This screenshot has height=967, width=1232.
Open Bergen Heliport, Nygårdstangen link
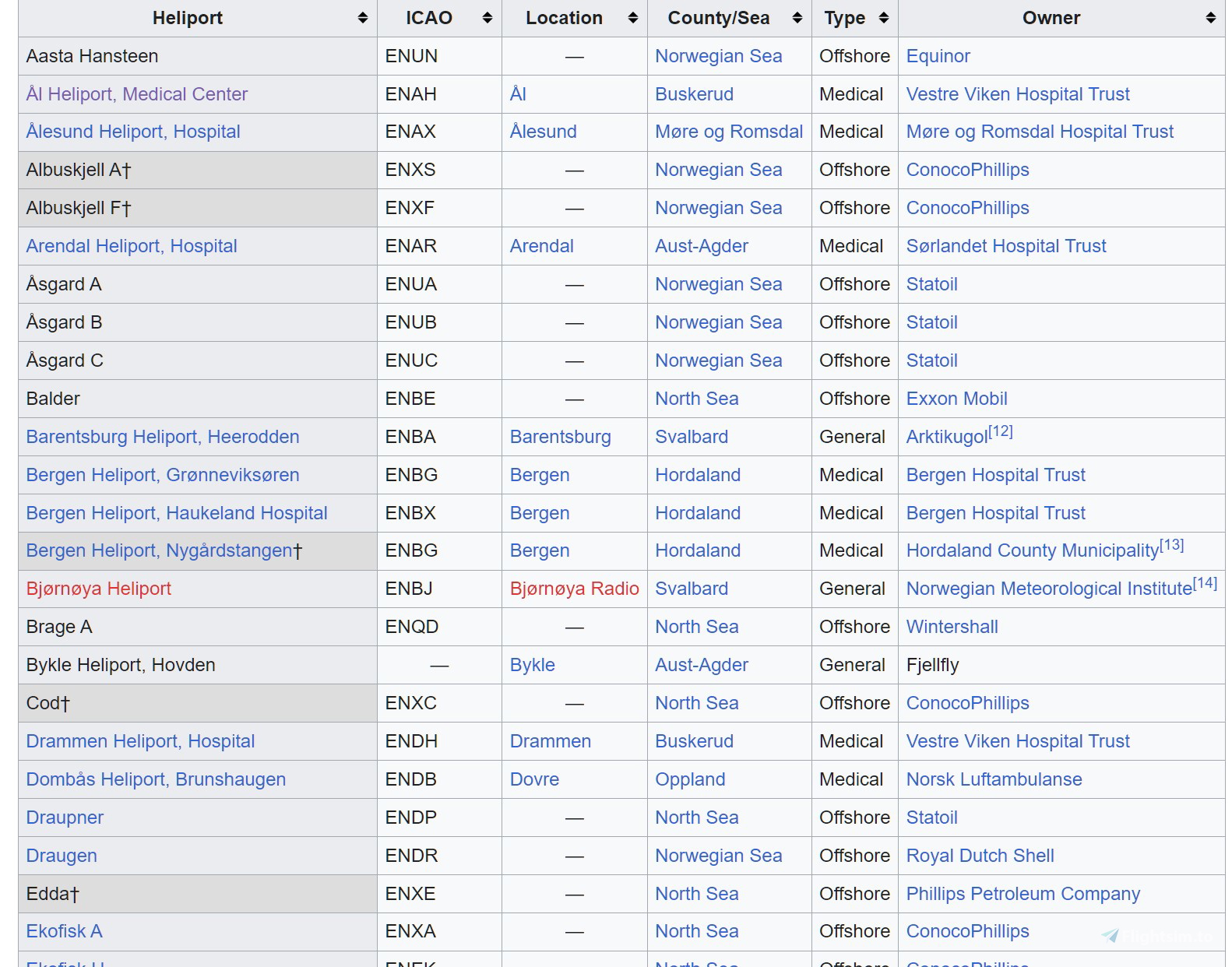pos(160,550)
